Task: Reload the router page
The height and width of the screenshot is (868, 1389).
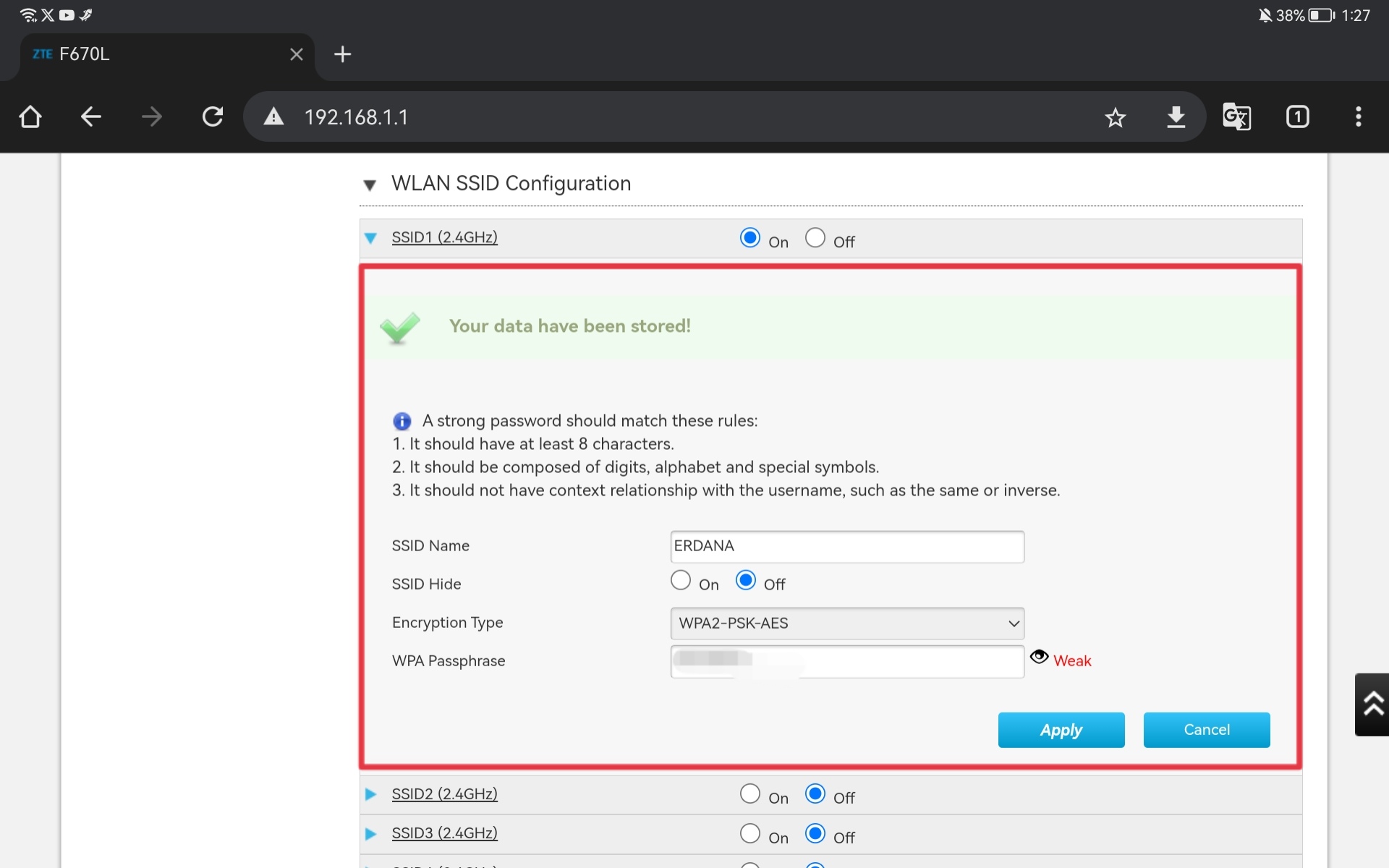Action: [213, 116]
